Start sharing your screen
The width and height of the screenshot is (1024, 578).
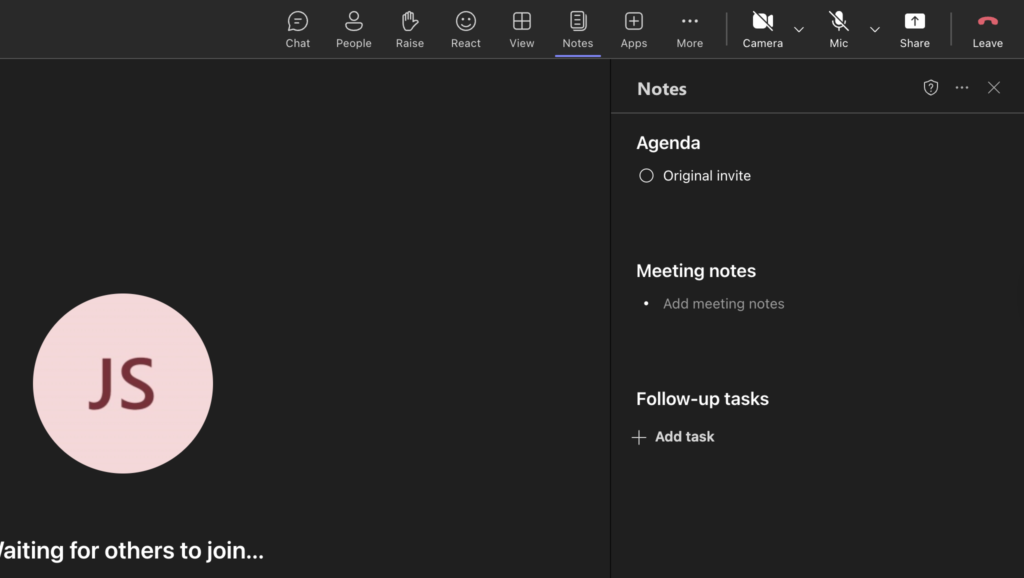(x=915, y=28)
